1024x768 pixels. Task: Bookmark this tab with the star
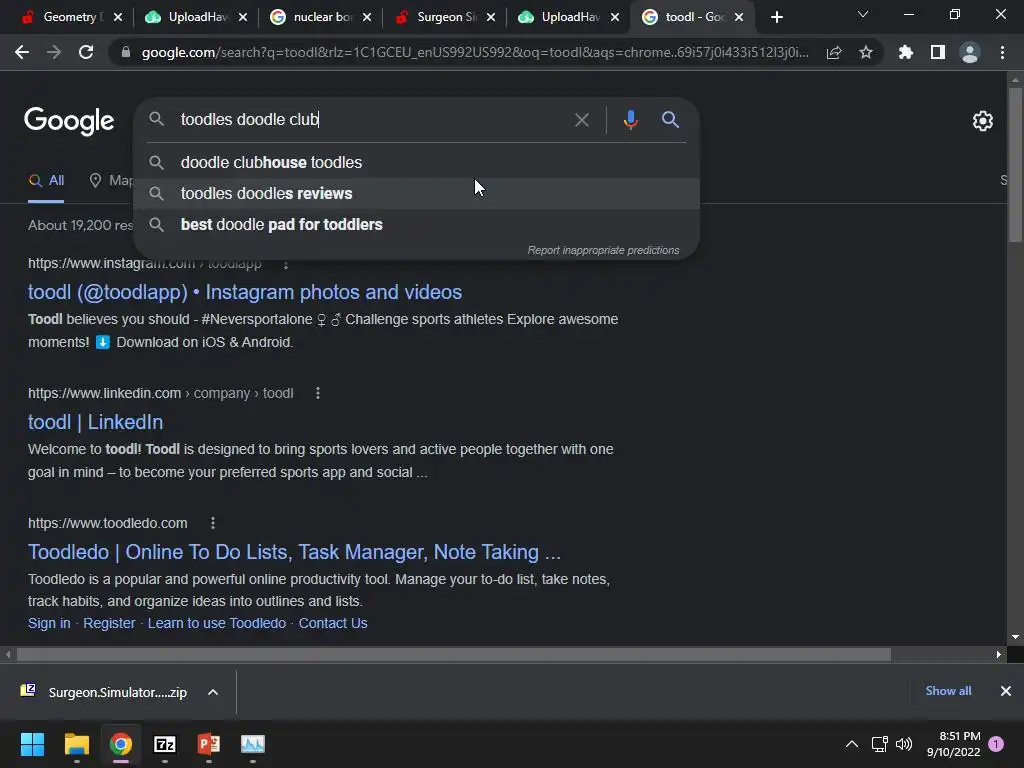click(x=866, y=52)
